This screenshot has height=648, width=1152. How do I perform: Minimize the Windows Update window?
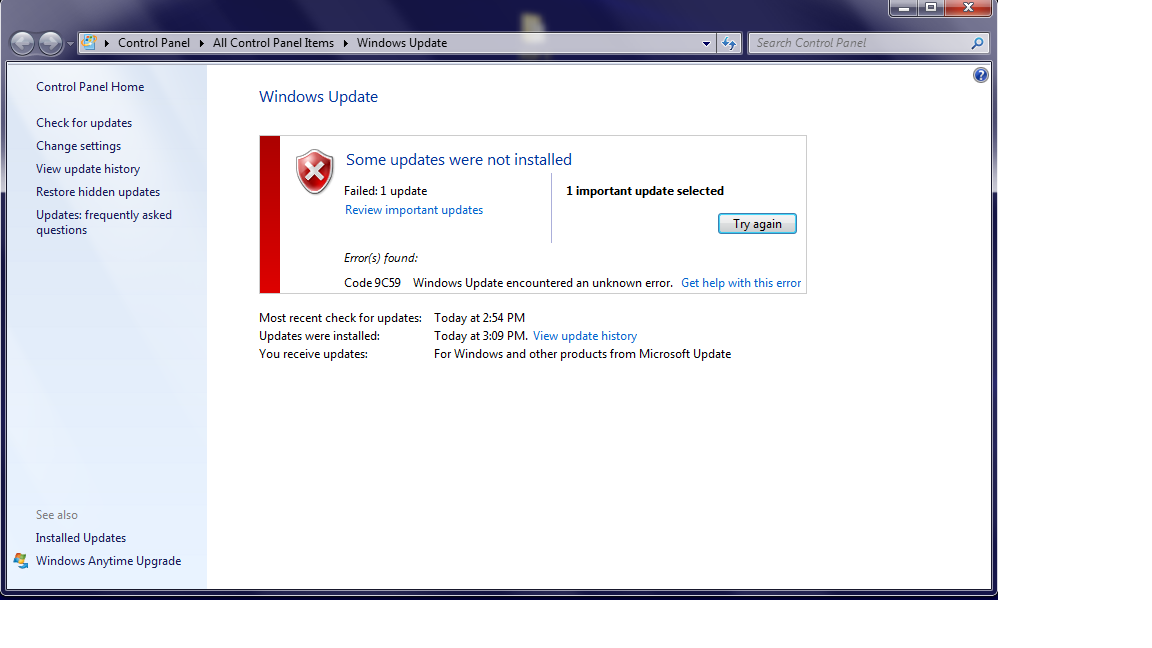coord(904,8)
